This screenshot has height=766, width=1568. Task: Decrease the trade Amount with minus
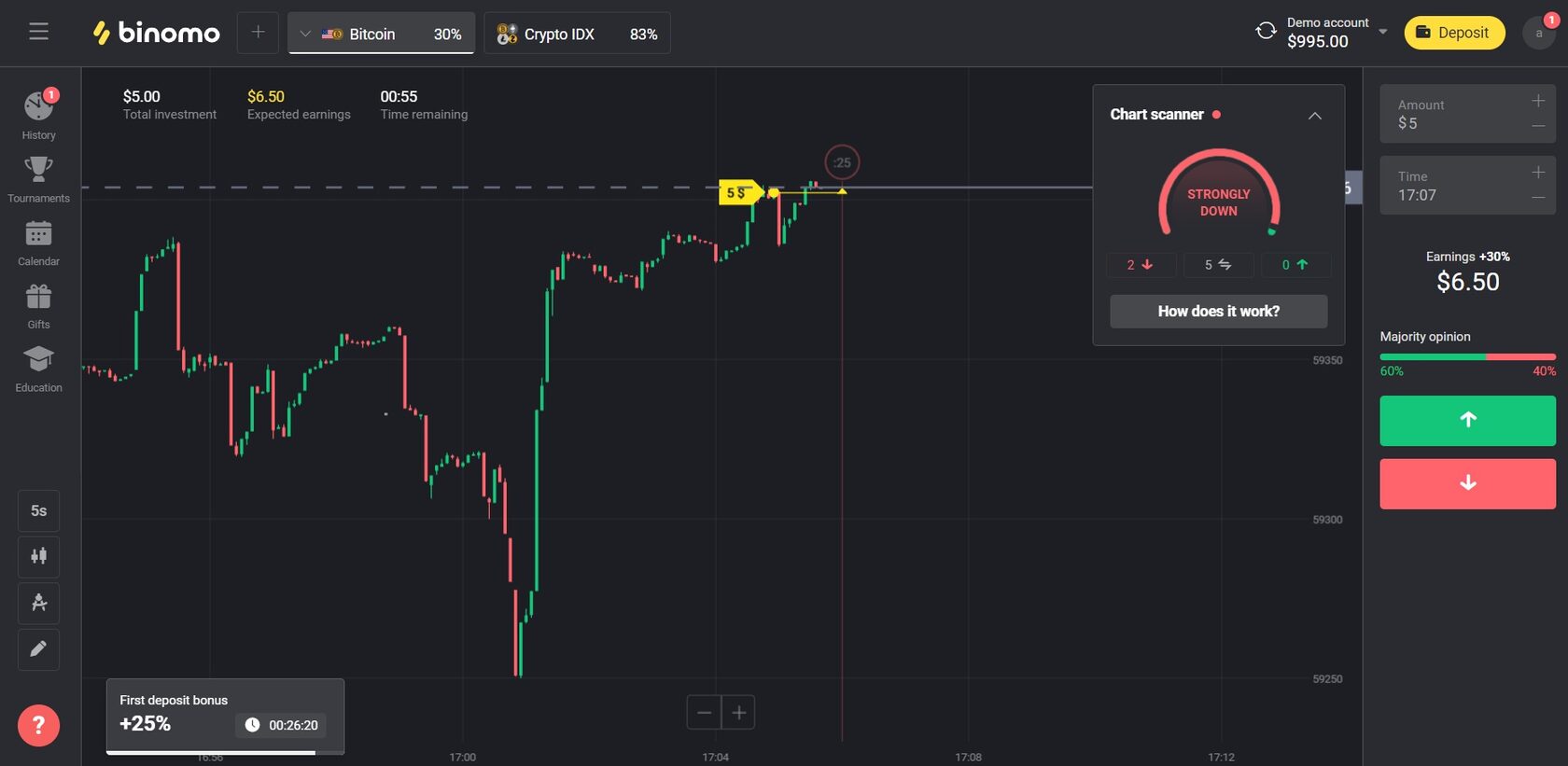coord(1538,126)
